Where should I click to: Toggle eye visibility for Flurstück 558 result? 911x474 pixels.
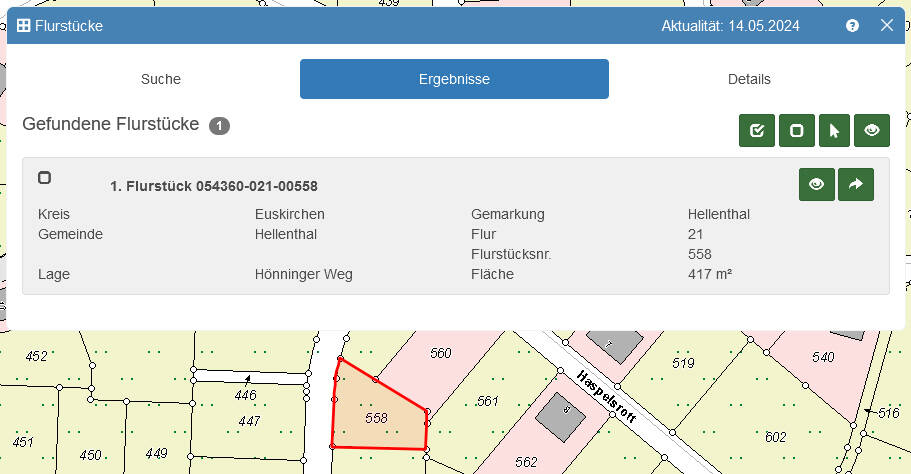817,184
